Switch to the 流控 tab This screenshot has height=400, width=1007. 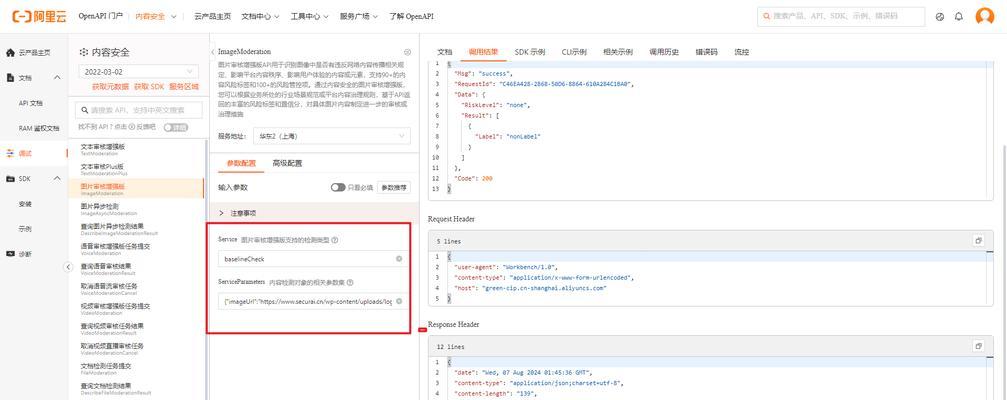[741, 52]
